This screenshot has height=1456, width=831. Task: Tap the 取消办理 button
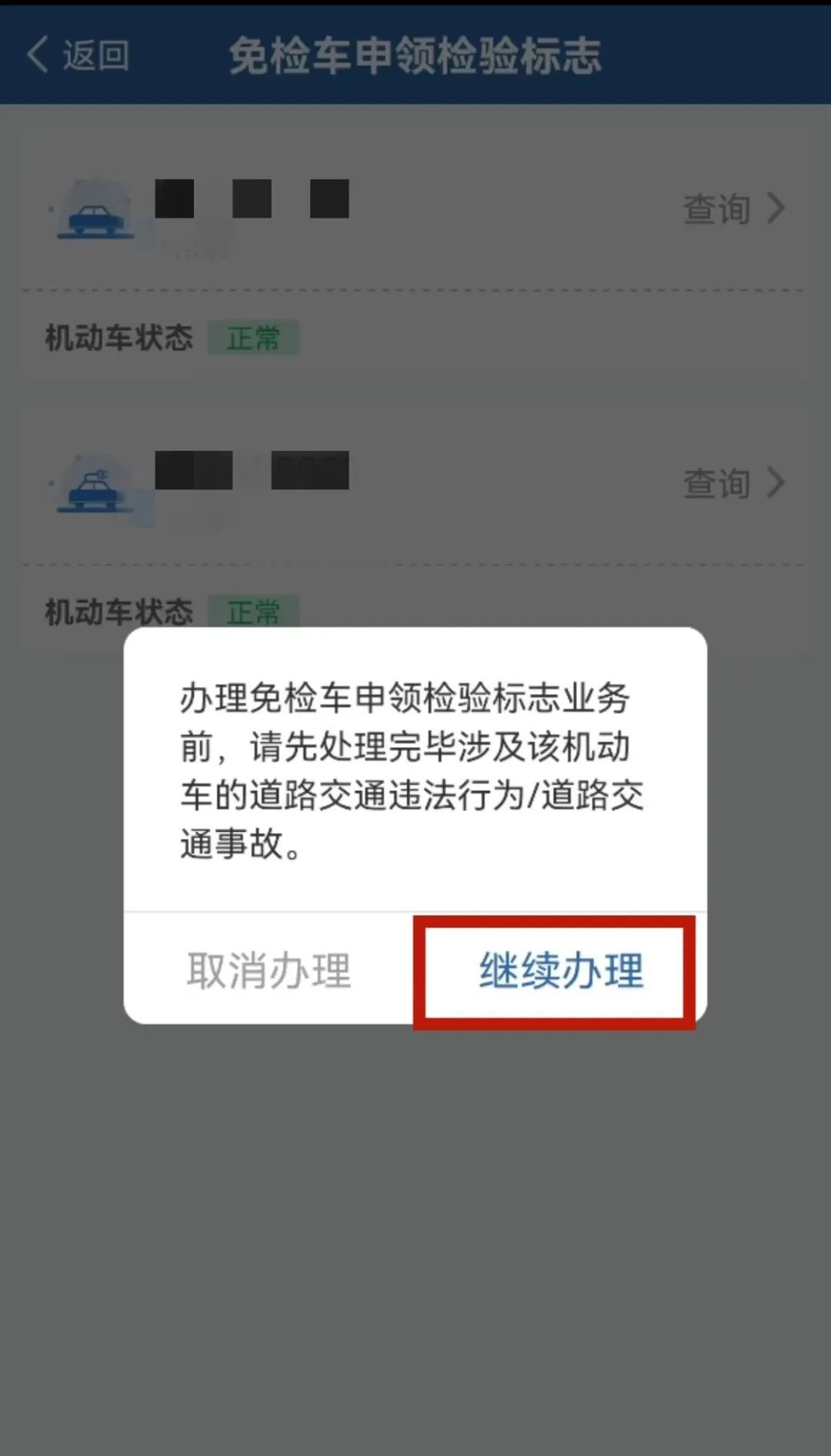click(269, 970)
